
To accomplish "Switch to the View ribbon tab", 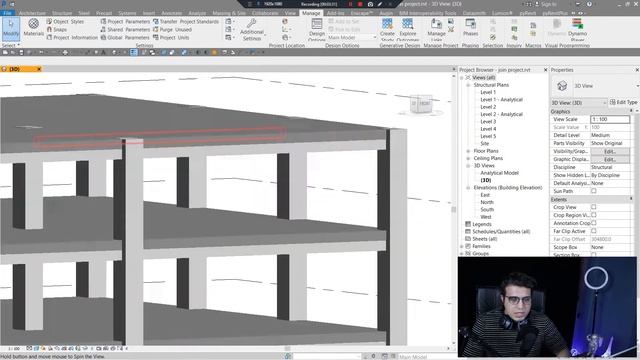I will [x=290, y=13].
